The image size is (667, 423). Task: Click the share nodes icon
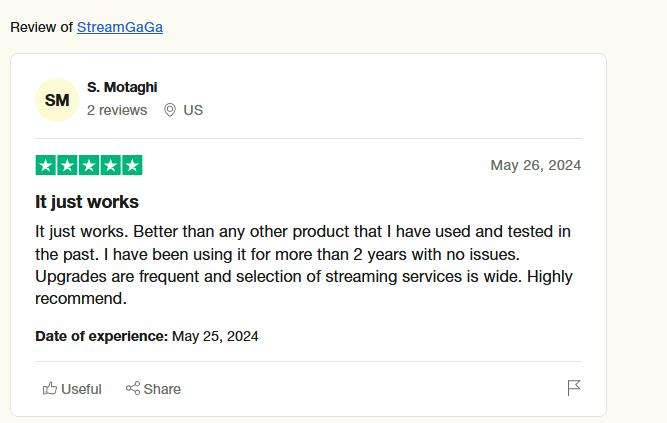pos(133,388)
